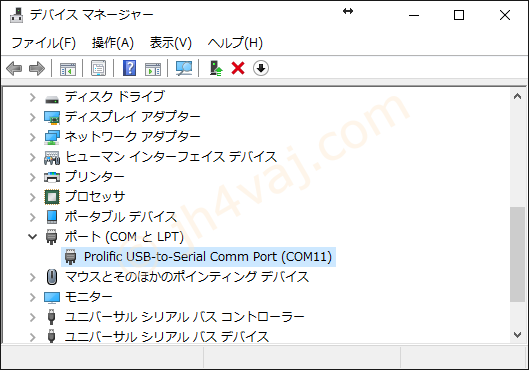Expand the ネットワーク アダプター category
Image resolution: width=529 pixels, height=370 pixels.
click(x=32, y=137)
